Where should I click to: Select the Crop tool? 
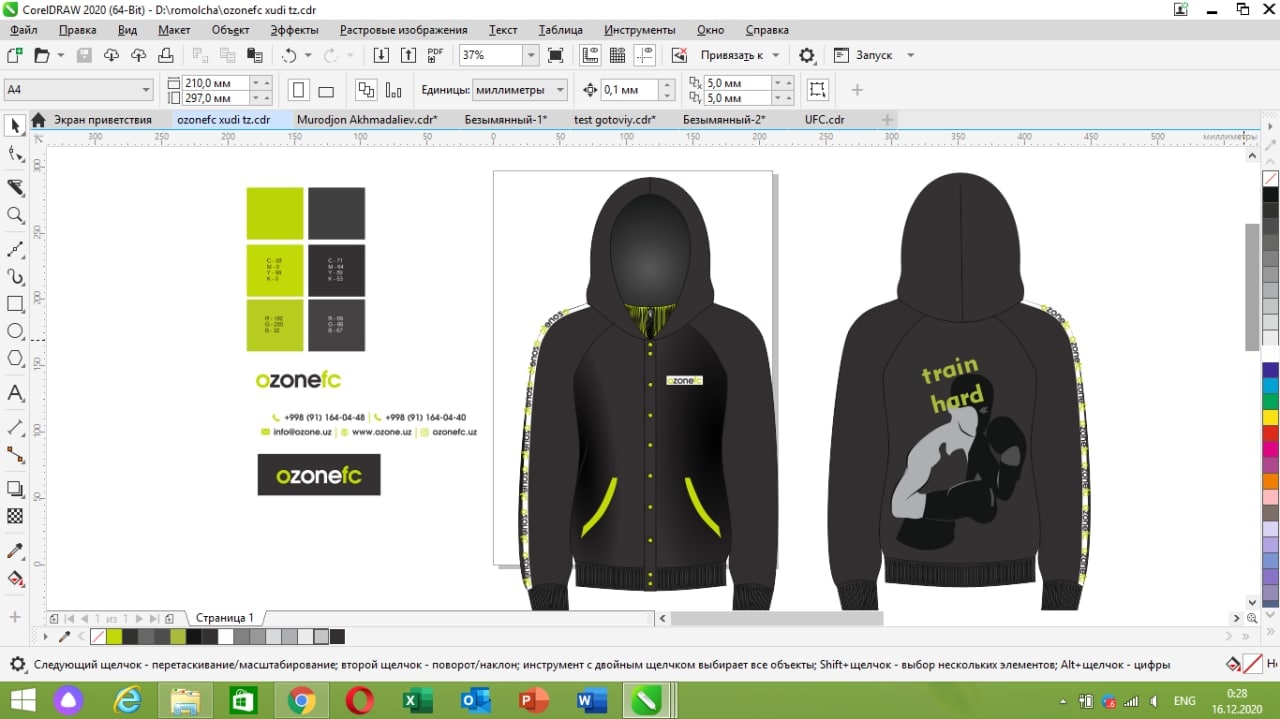click(15, 187)
